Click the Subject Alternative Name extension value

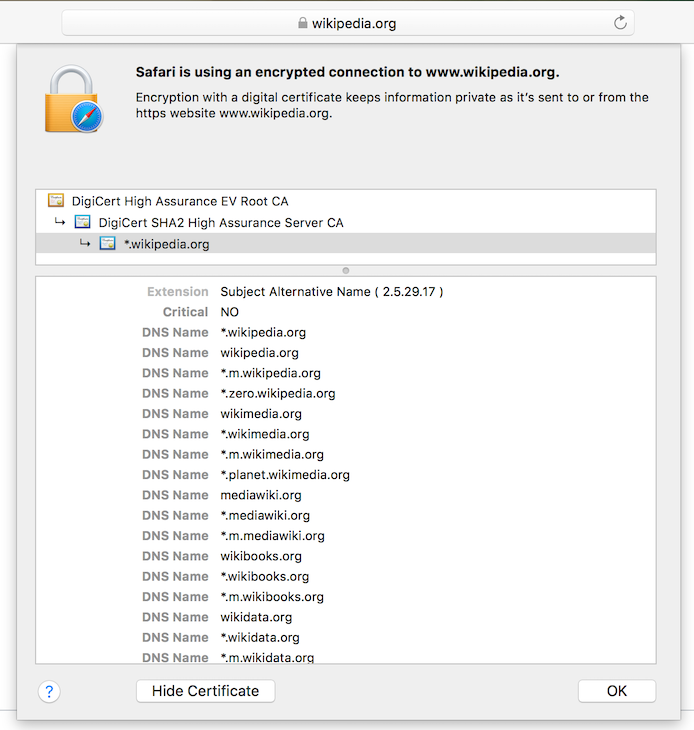point(331,292)
